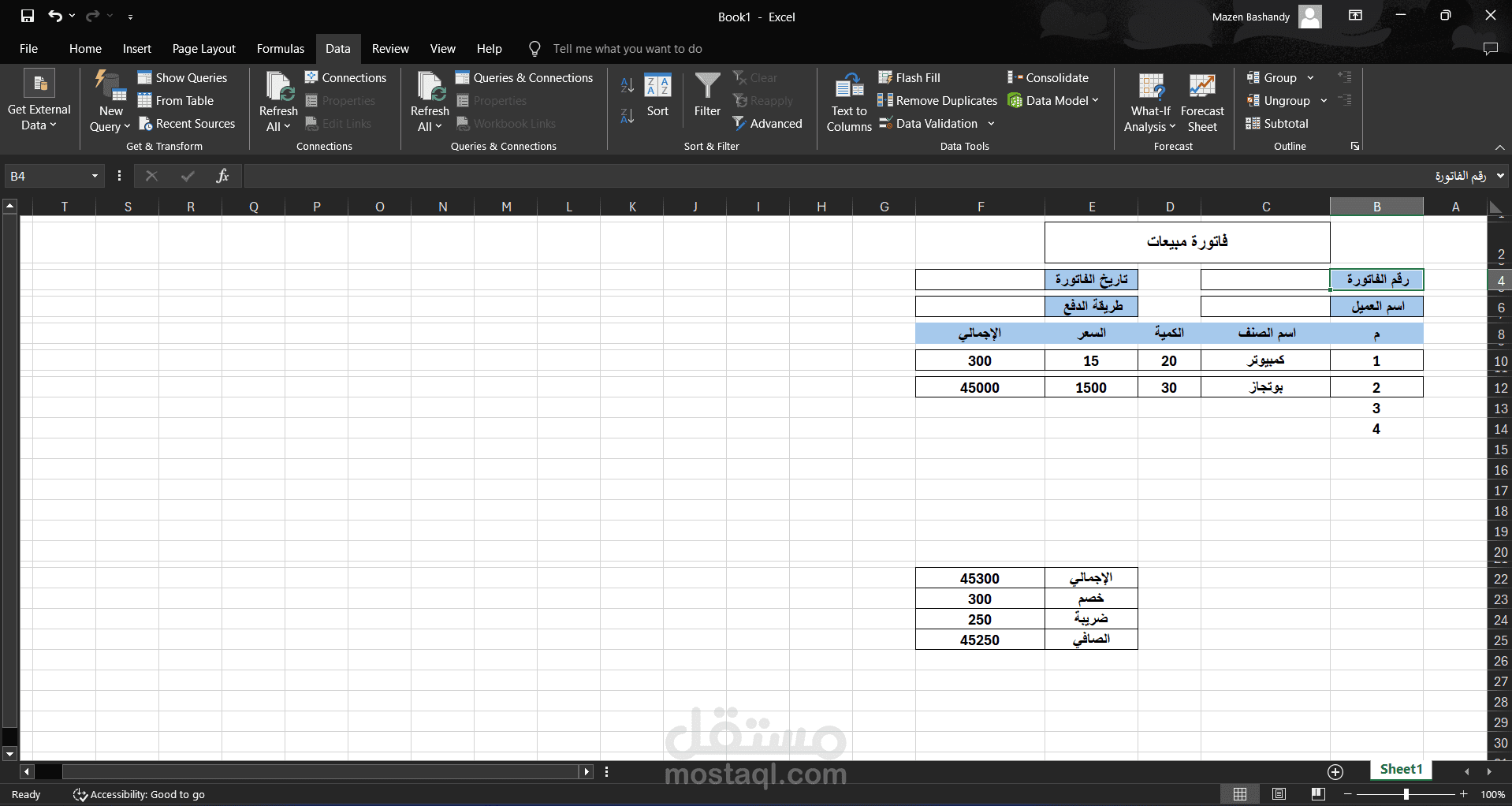Click in Tell me what you want to do
The image size is (1512, 806).
(628, 49)
